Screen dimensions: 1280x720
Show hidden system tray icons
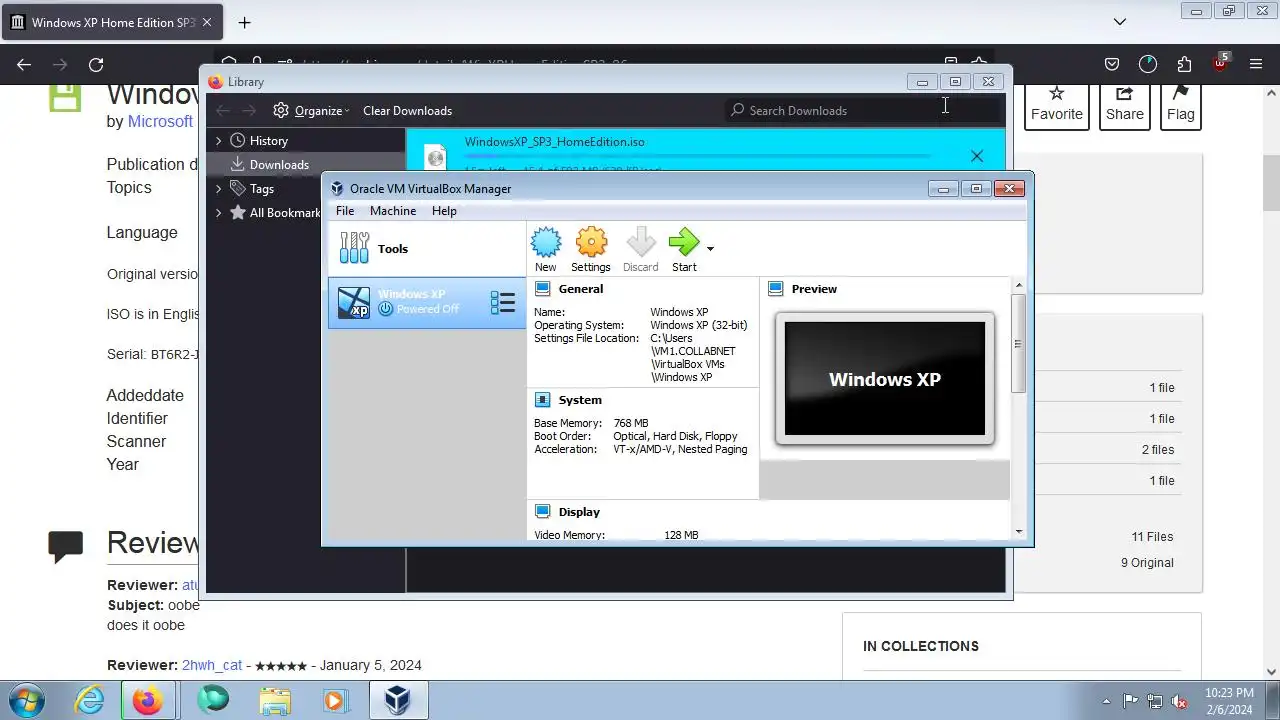click(1106, 701)
